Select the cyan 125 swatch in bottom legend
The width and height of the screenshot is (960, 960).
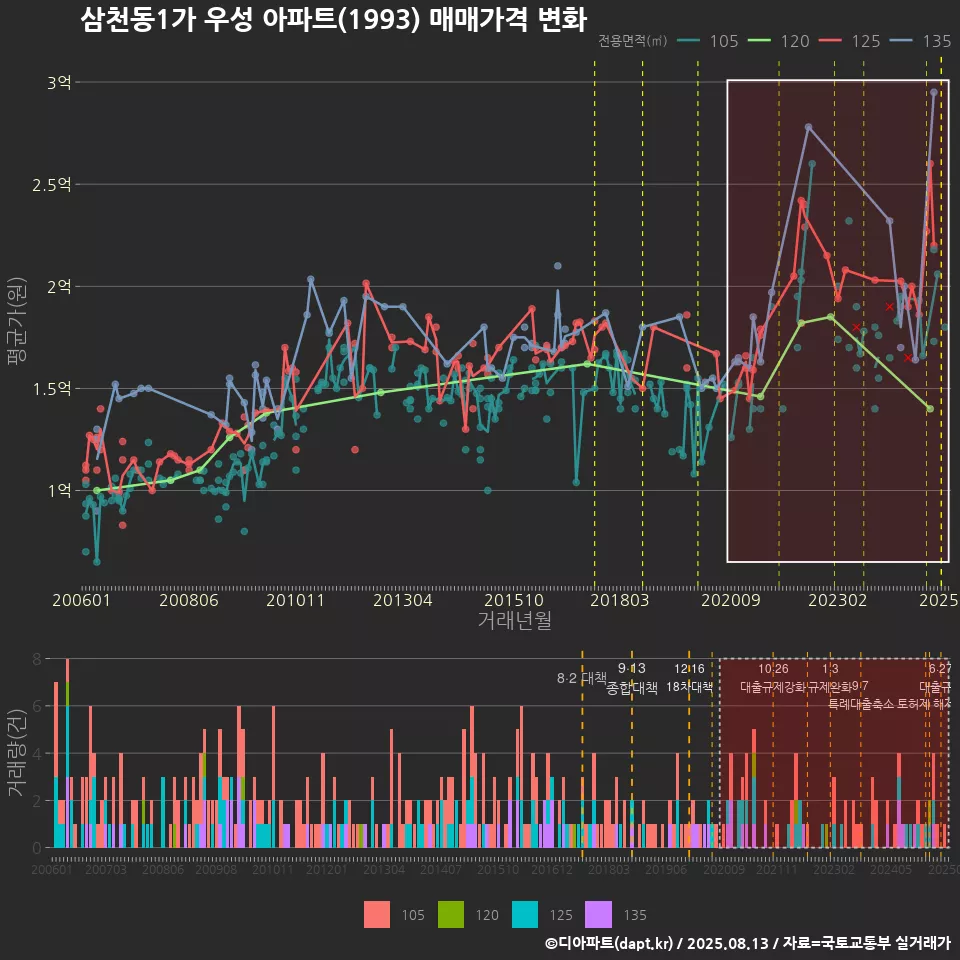pyautogui.click(x=525, y=915)
